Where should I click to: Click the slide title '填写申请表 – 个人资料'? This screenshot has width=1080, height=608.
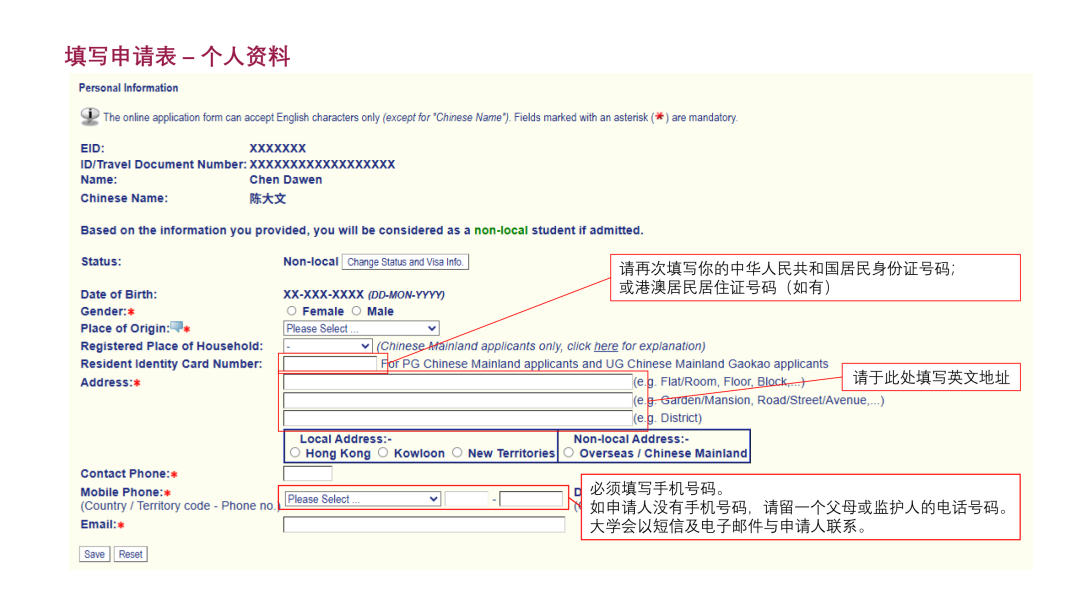pos(177,56)
